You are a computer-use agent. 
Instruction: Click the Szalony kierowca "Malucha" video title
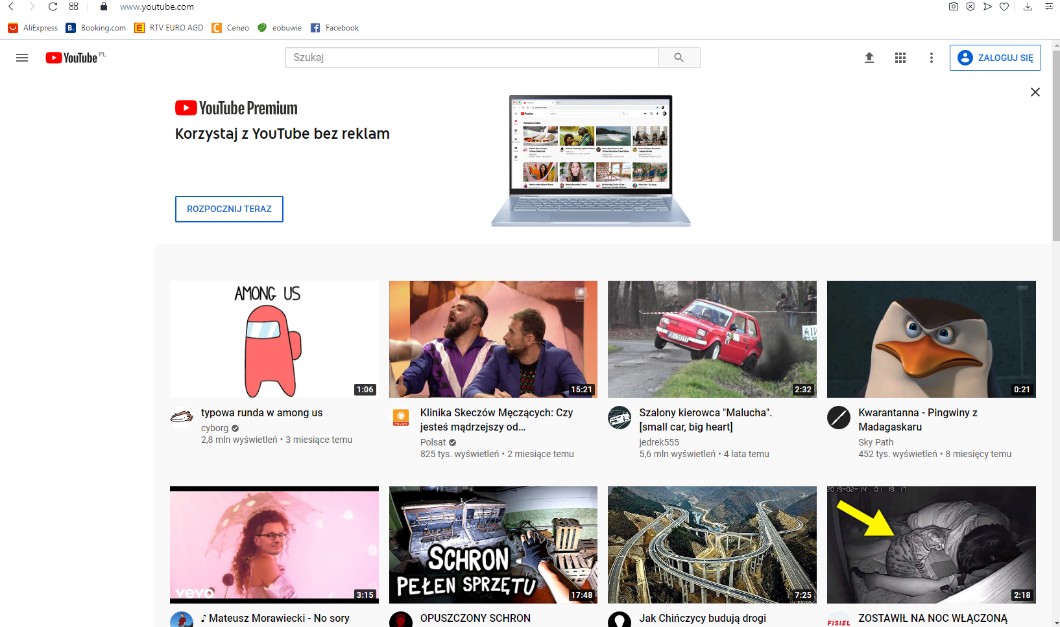point(690,419)
